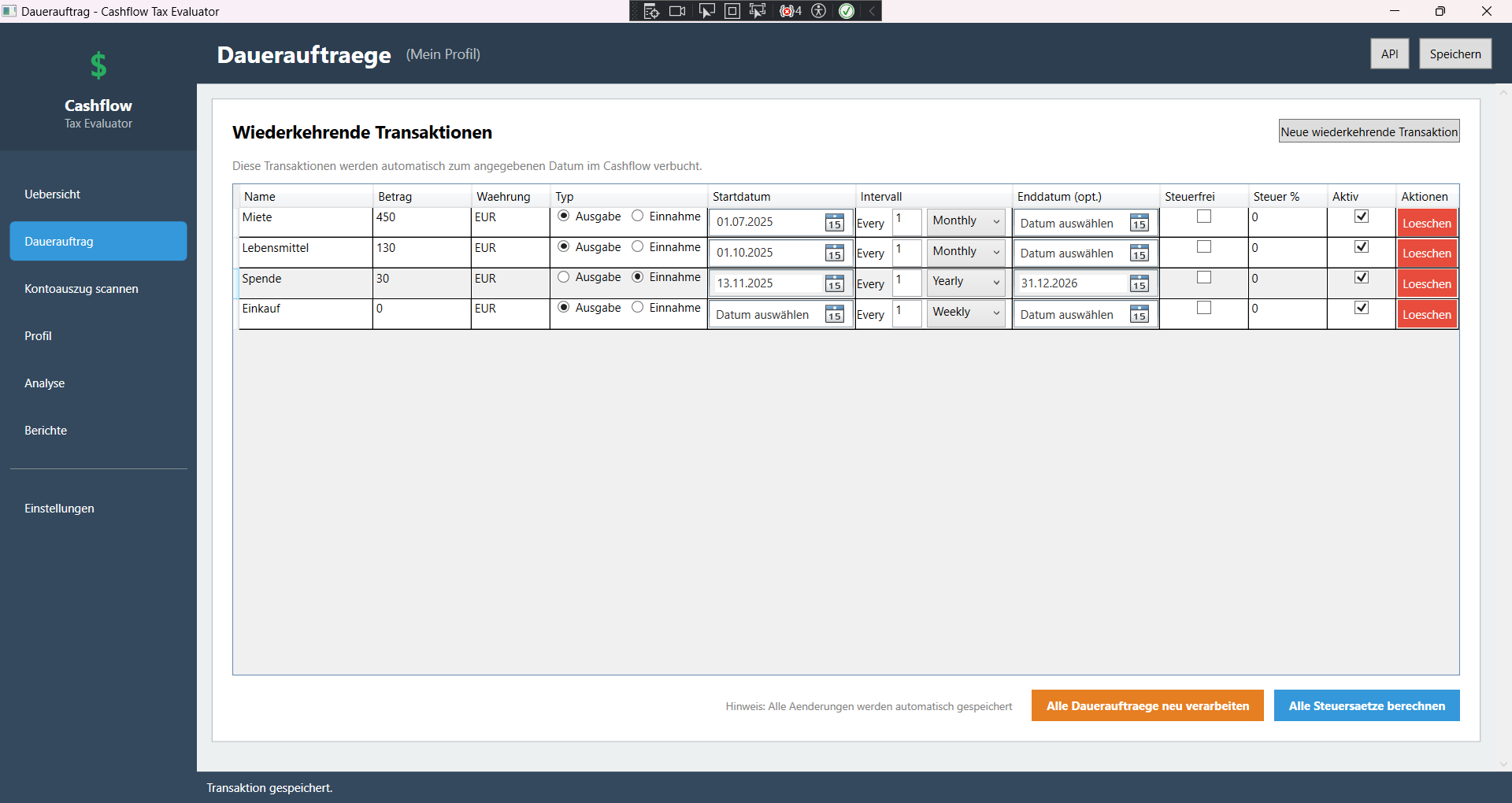1512x803 pixels.
Task: Select Analyse in the sidebar
Action: [44, 383]
